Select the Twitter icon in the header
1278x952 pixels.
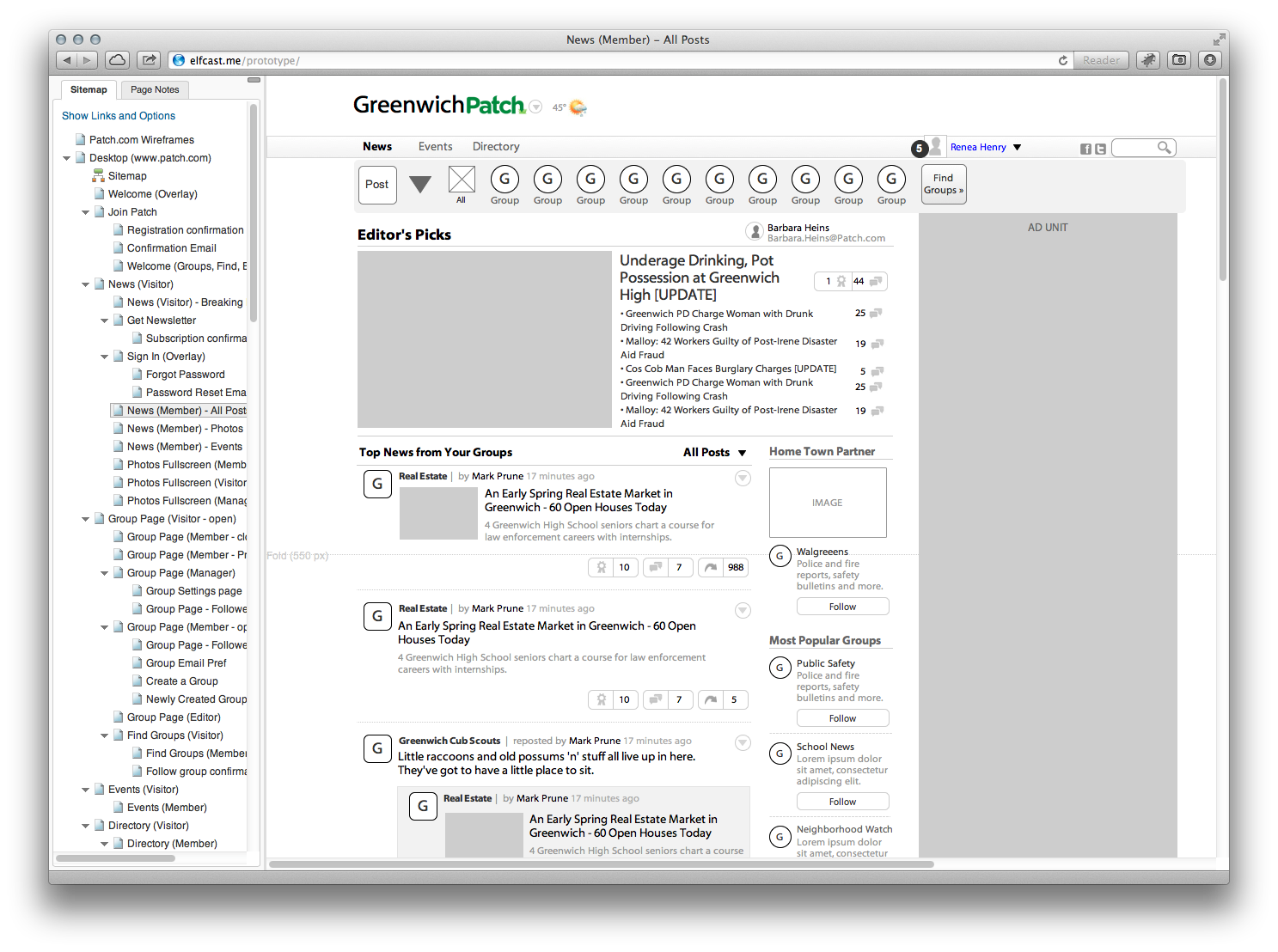1101,149
